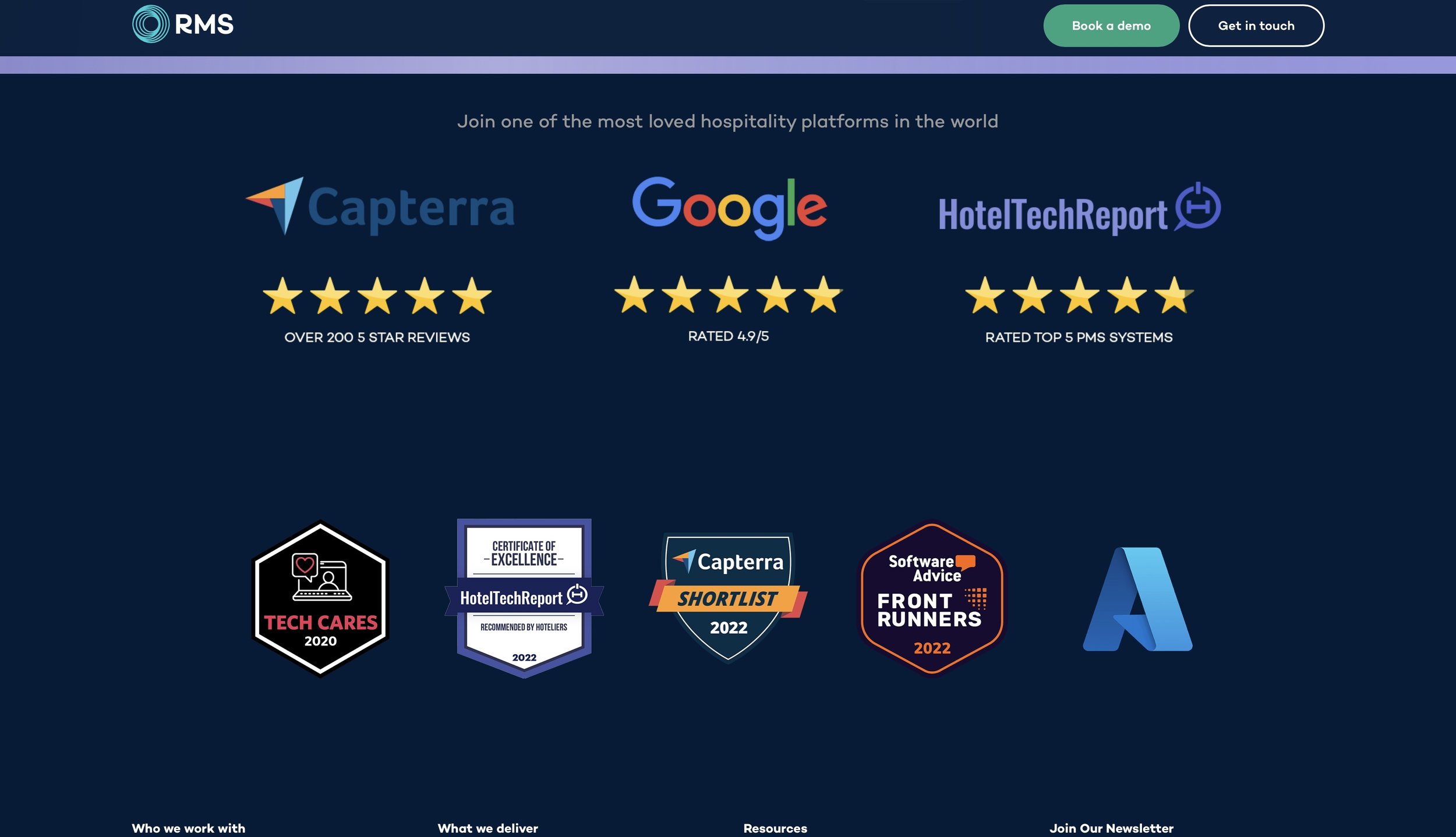
Task: Click the text RATED 4.9/5
Action: tap(728, 336)
